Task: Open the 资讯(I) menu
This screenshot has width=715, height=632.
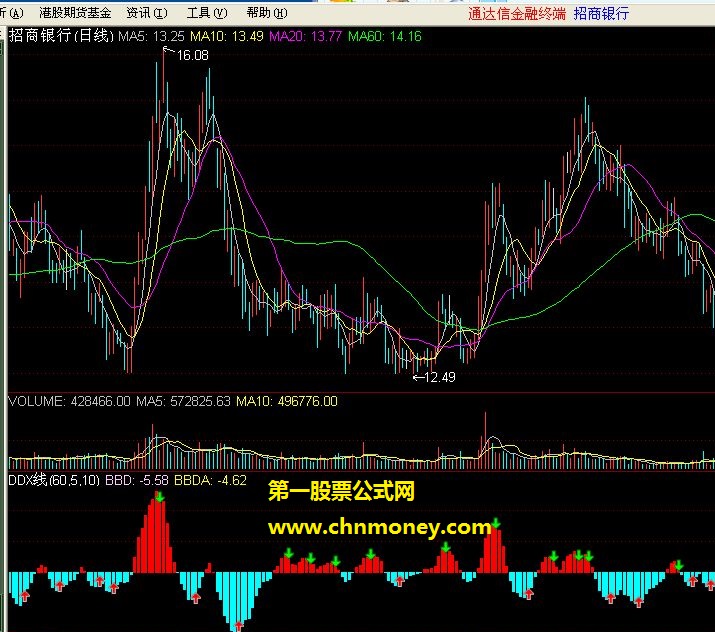Action: point(147,13)
